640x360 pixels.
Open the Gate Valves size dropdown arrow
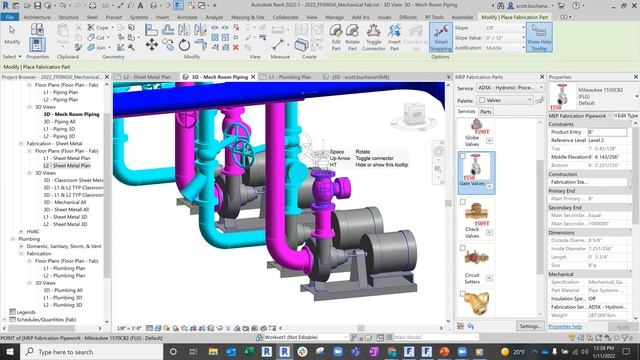pos(489,187)
